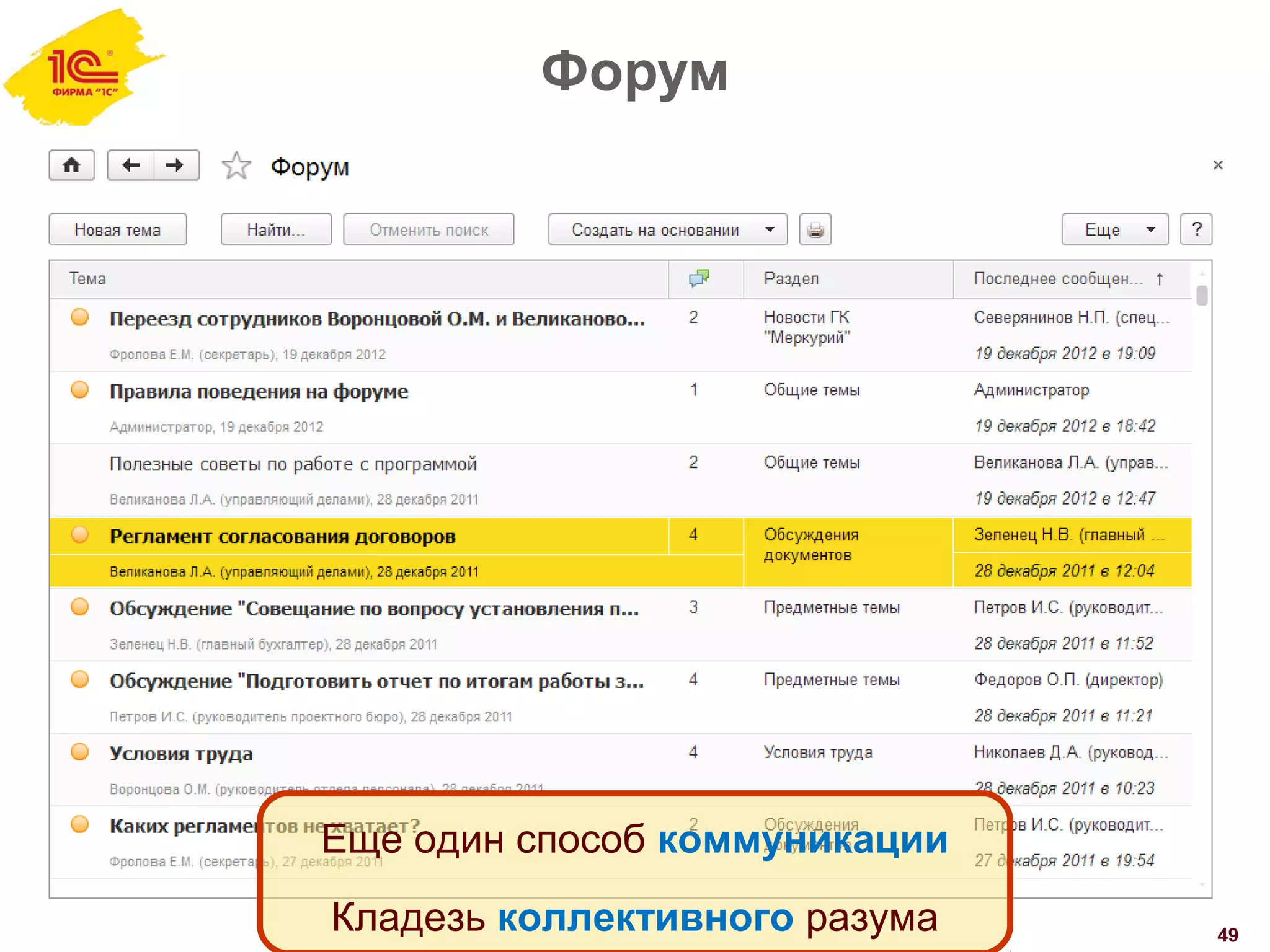1270x952 pixels.
Task: Print the list with printer icon
Action: click(815, 229)
